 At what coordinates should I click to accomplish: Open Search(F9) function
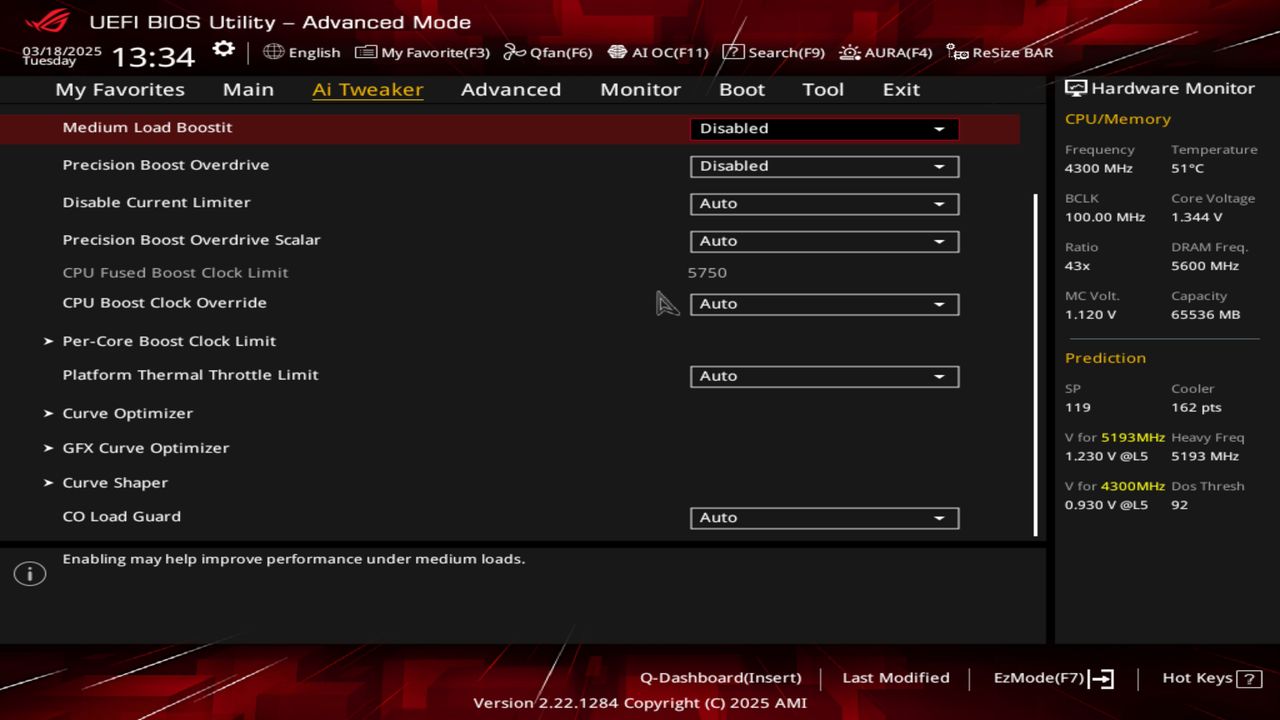773,52
